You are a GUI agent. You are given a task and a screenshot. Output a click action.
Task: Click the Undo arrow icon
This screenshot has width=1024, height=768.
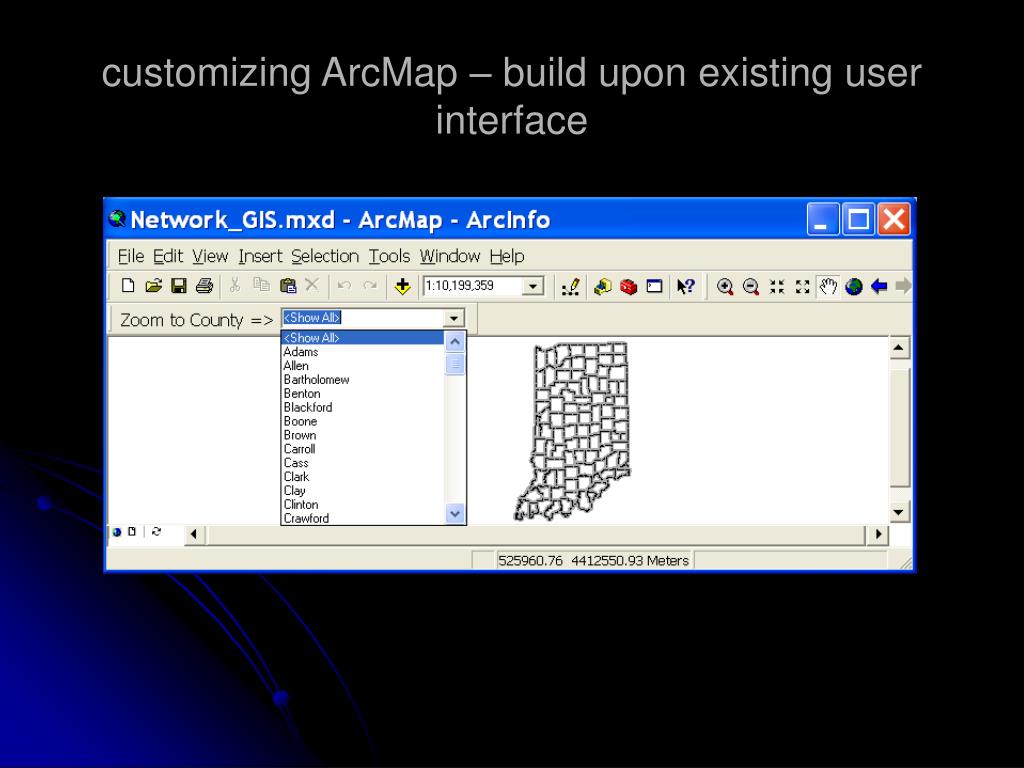click(x=345, y=285)
